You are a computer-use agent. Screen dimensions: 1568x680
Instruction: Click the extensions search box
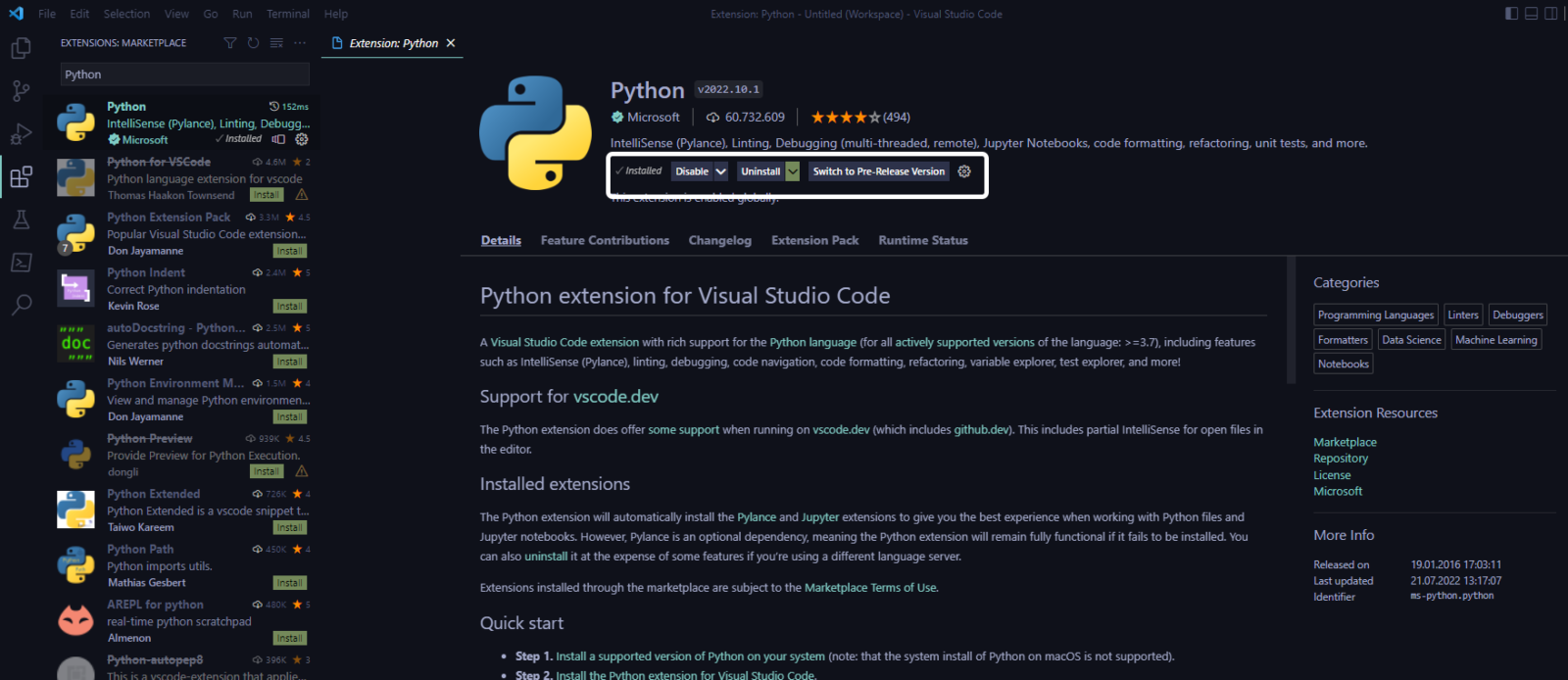tap(185, 74)
